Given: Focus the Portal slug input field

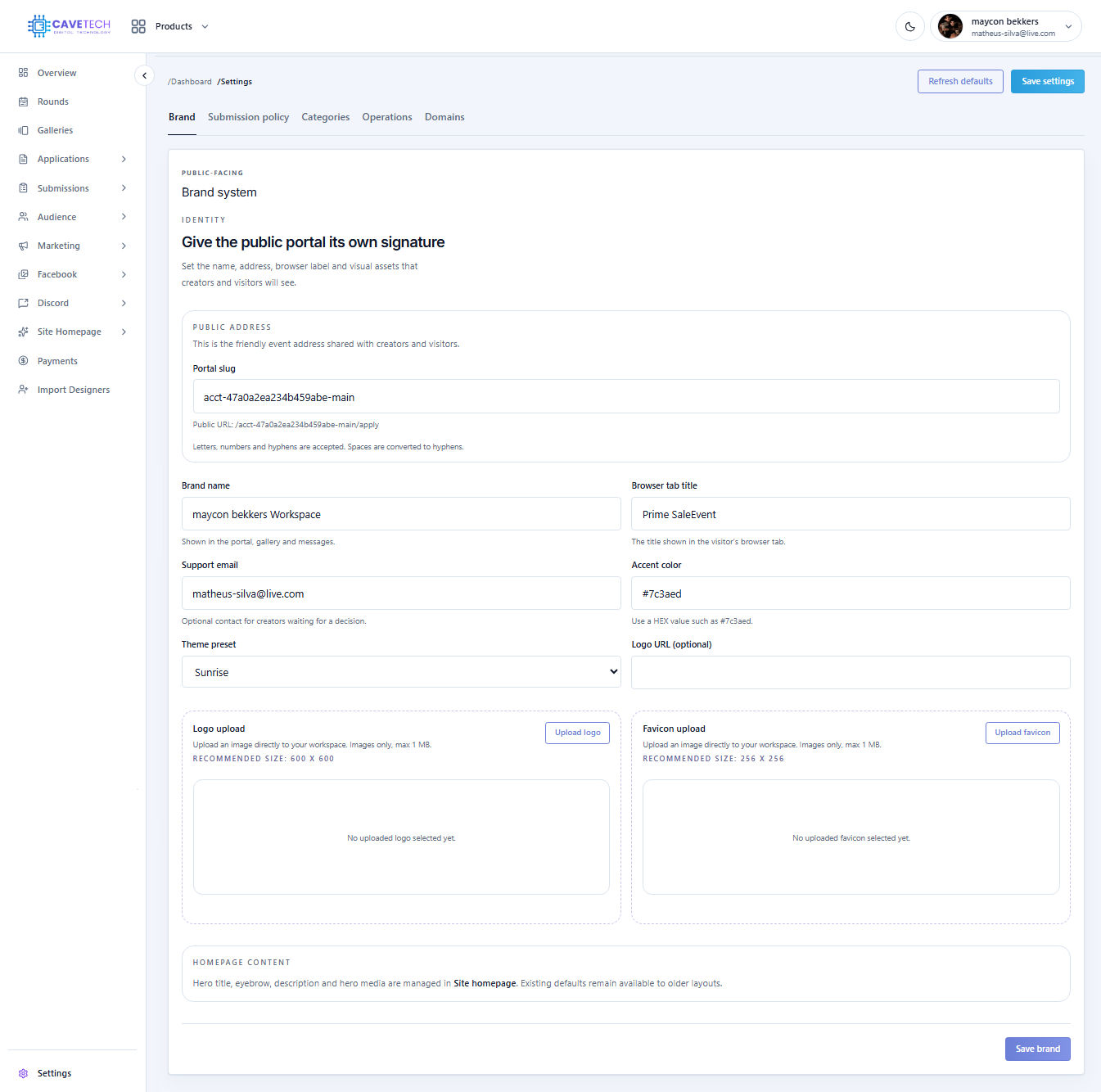Looking at the screenshot, I should [626, 396].
